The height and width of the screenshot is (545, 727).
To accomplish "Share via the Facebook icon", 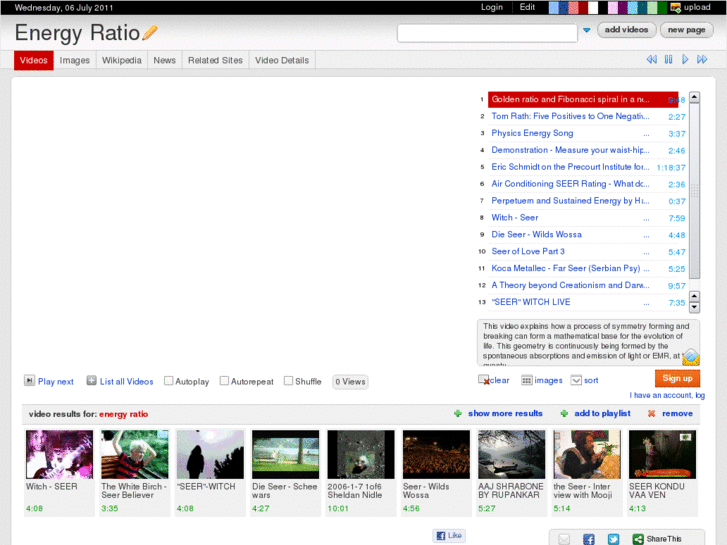I will (588, 539).
